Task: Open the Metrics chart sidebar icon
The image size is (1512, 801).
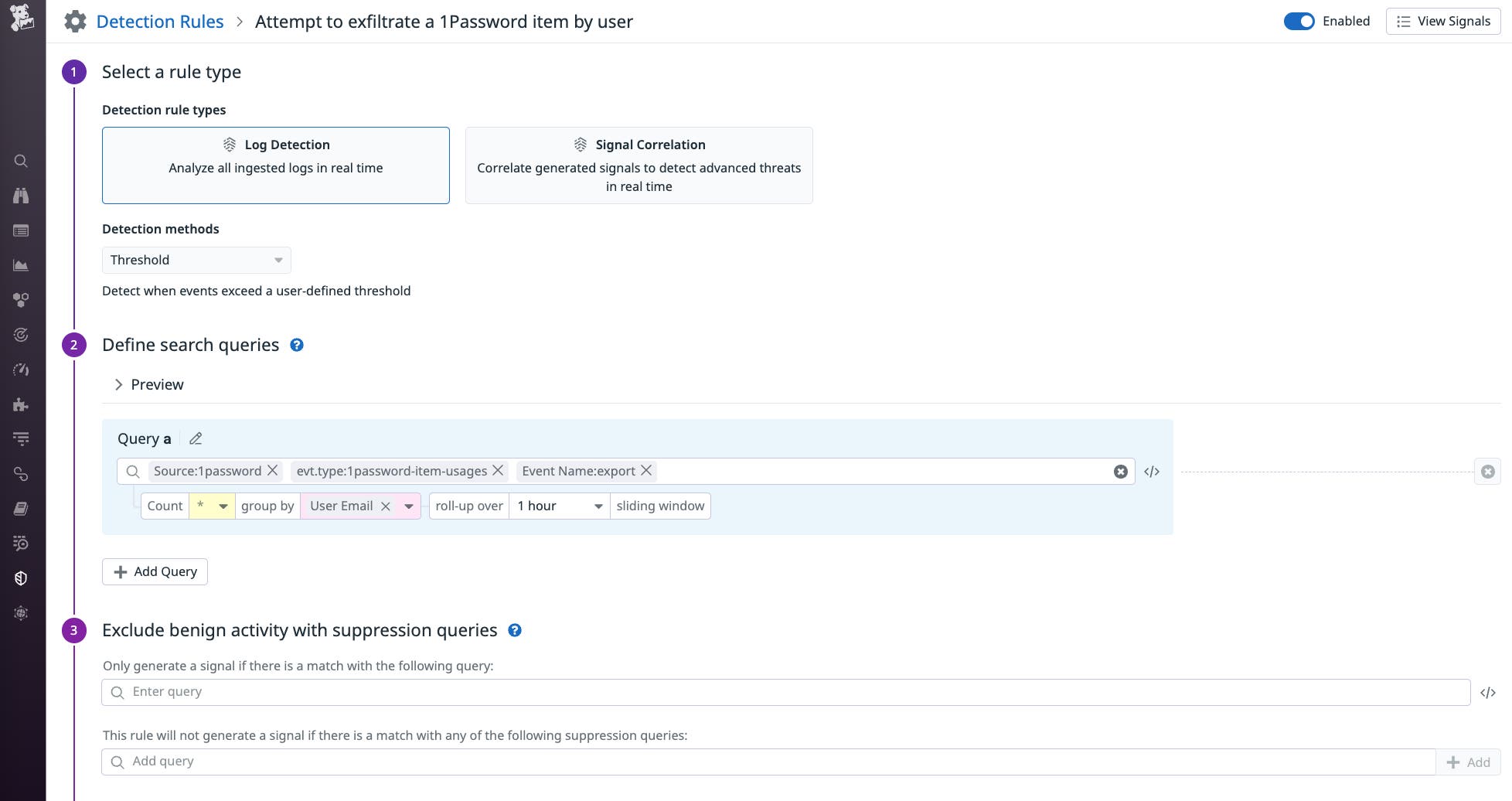Action: click(x=21, y=265)
